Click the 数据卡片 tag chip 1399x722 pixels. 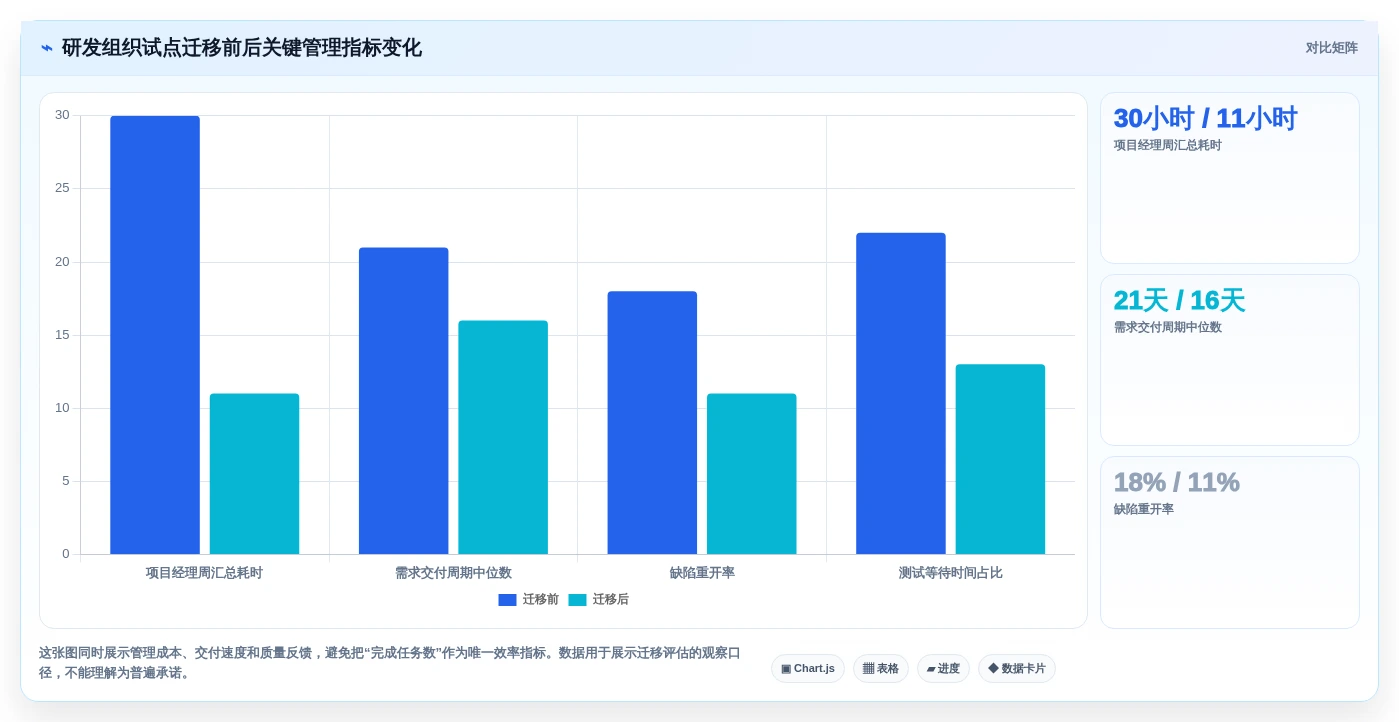pos(1017,668)
